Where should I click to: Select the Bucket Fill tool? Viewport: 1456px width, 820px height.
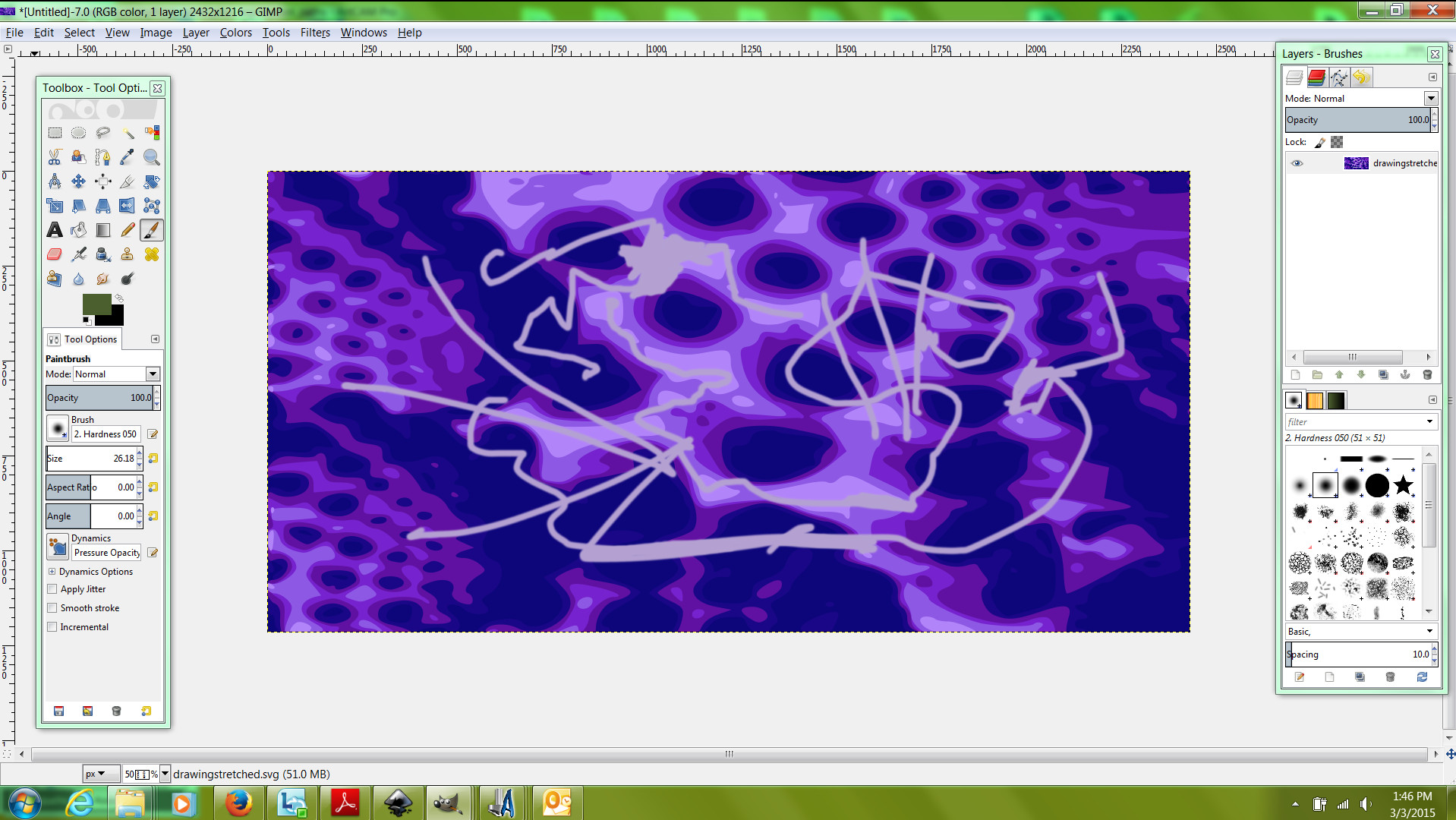click(79, 230)
